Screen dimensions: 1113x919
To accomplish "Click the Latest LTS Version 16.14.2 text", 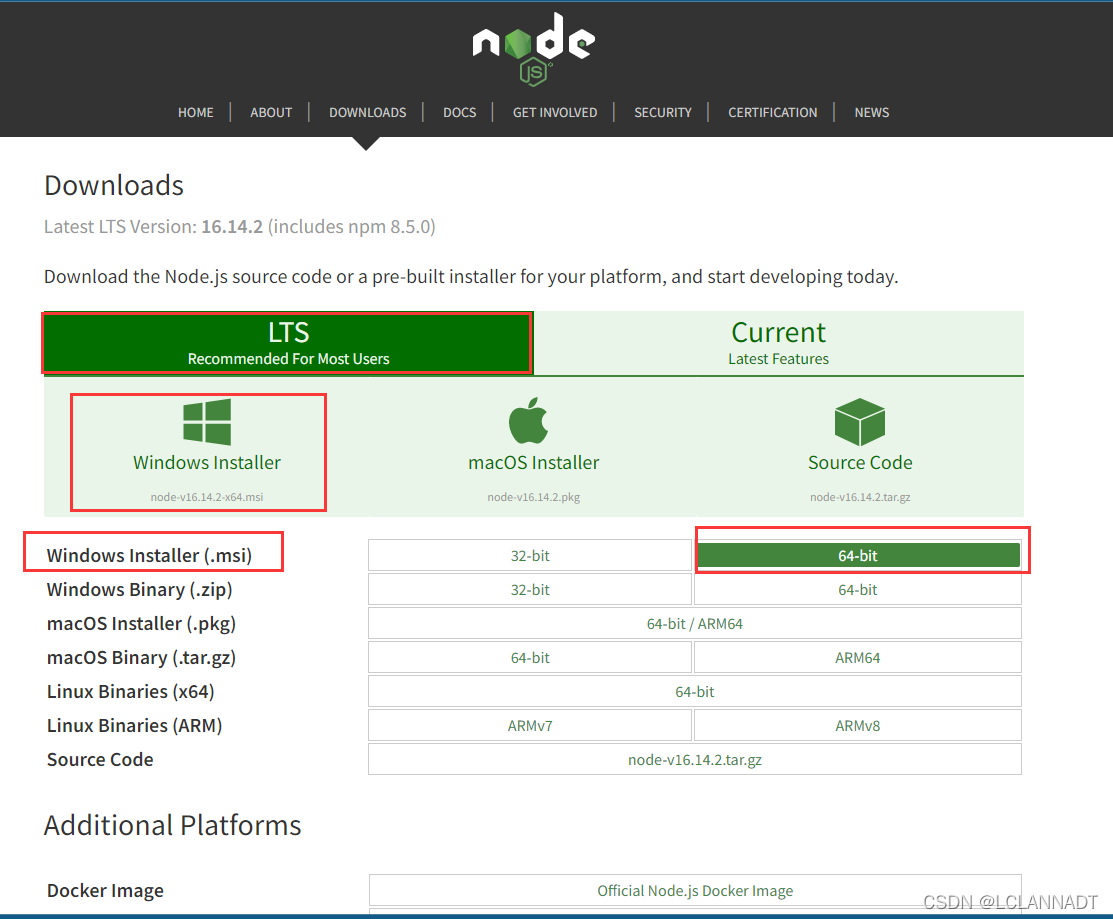I will (240, 226).
